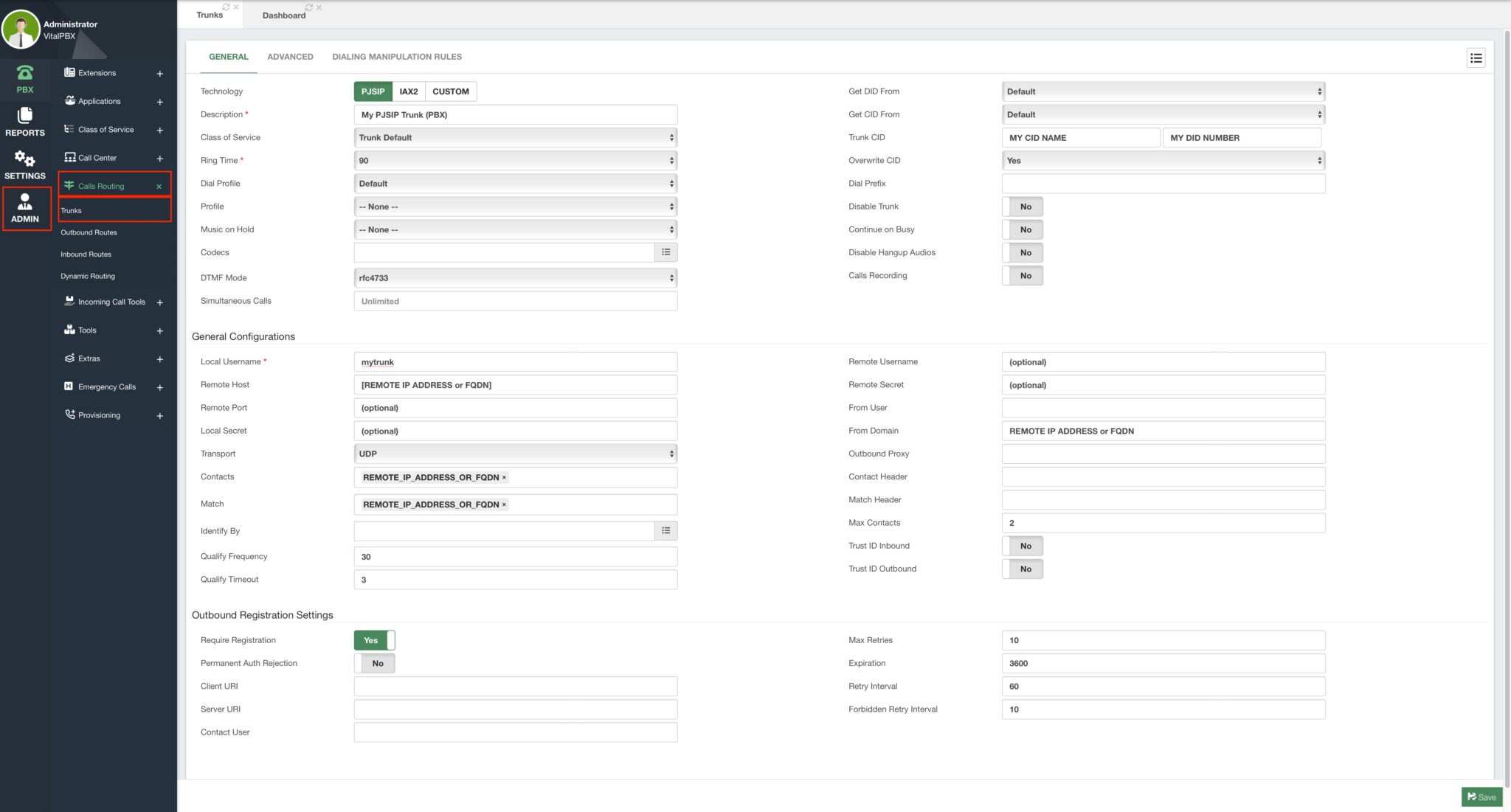Open the PBX section icon
Image resolution: width=1511 pixels, height=812 pixels.
tap(25, 72)
